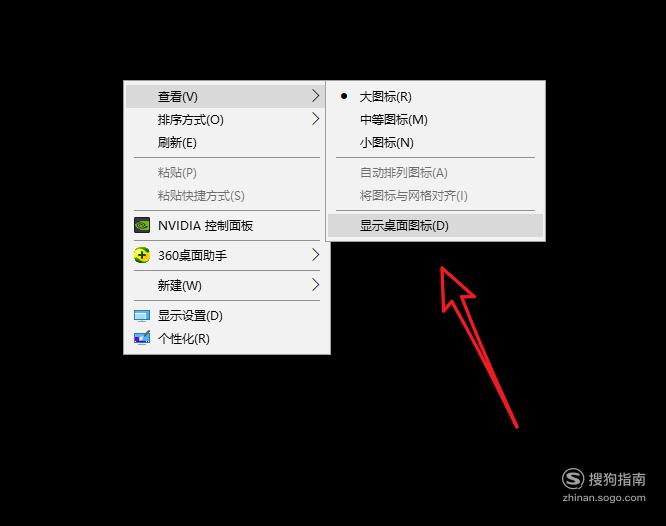Open 个性化(R) menu entry text

click(184, 339)
